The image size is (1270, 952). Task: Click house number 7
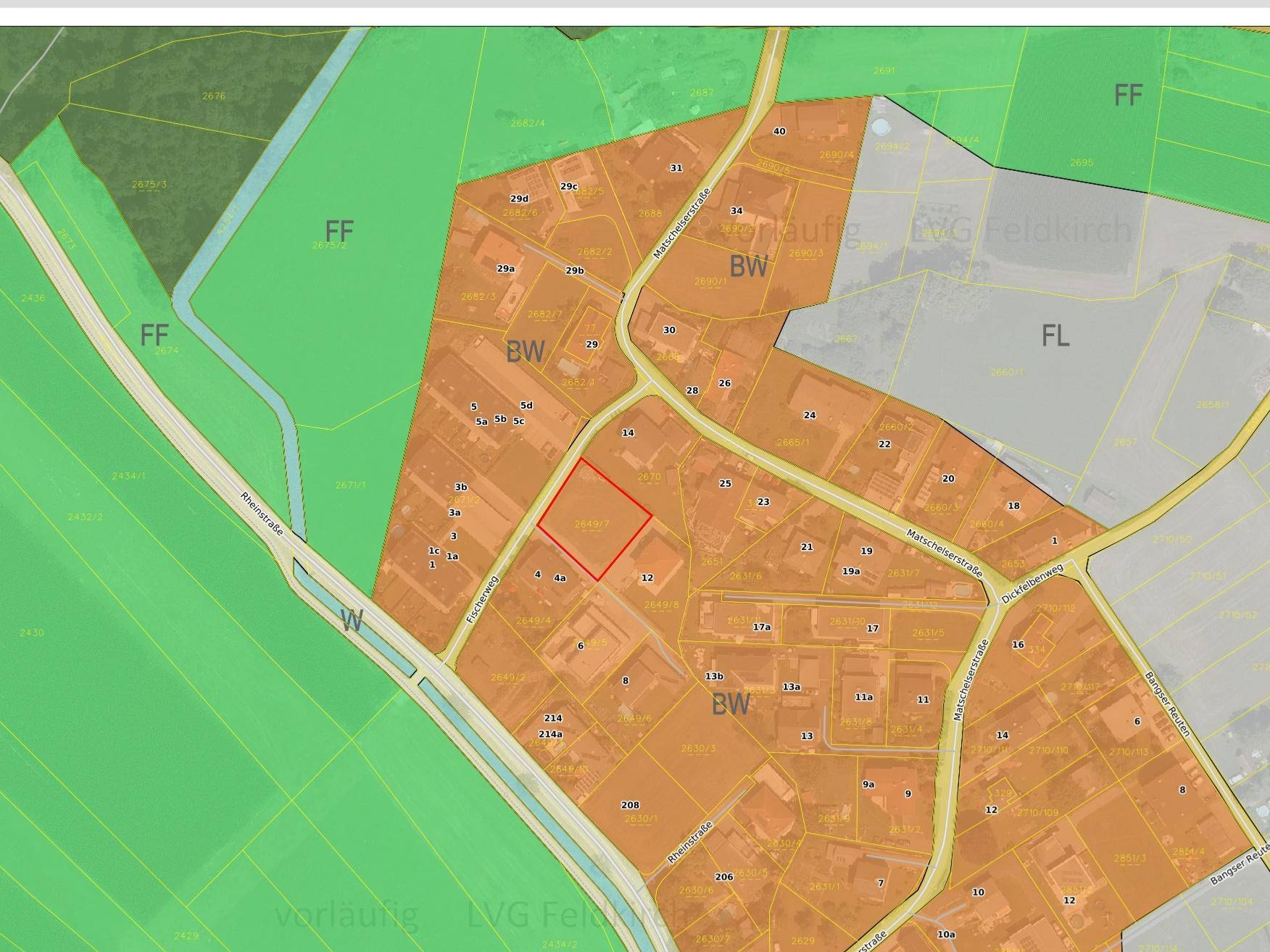881,883
